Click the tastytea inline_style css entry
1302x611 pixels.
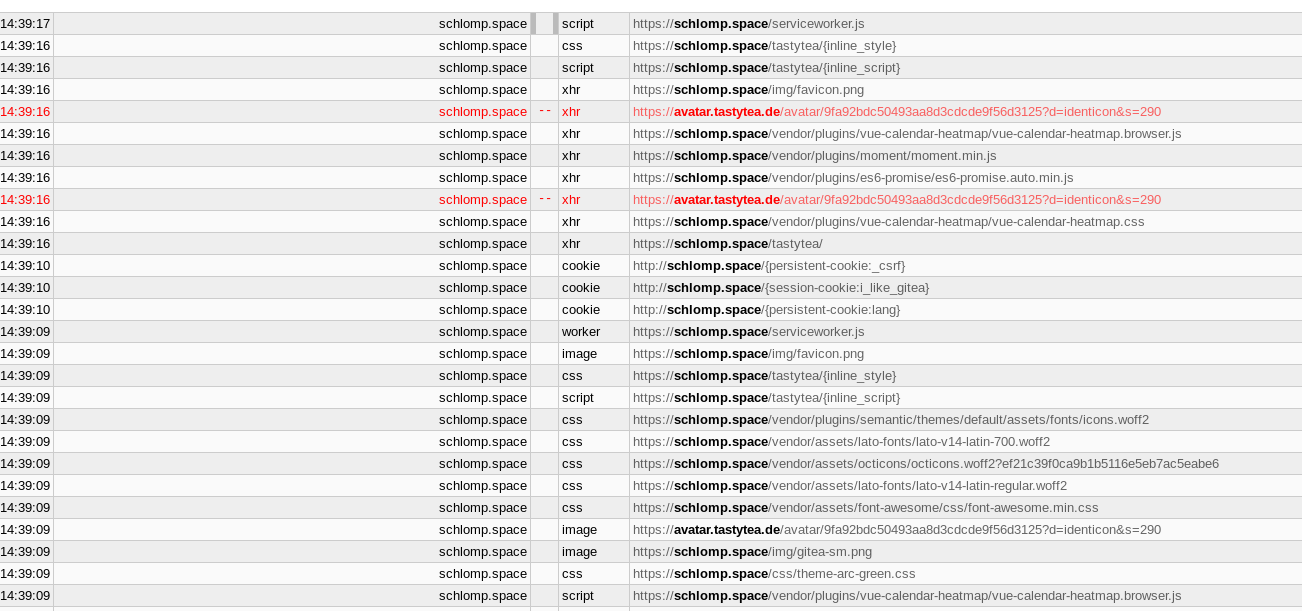(763, 45)
